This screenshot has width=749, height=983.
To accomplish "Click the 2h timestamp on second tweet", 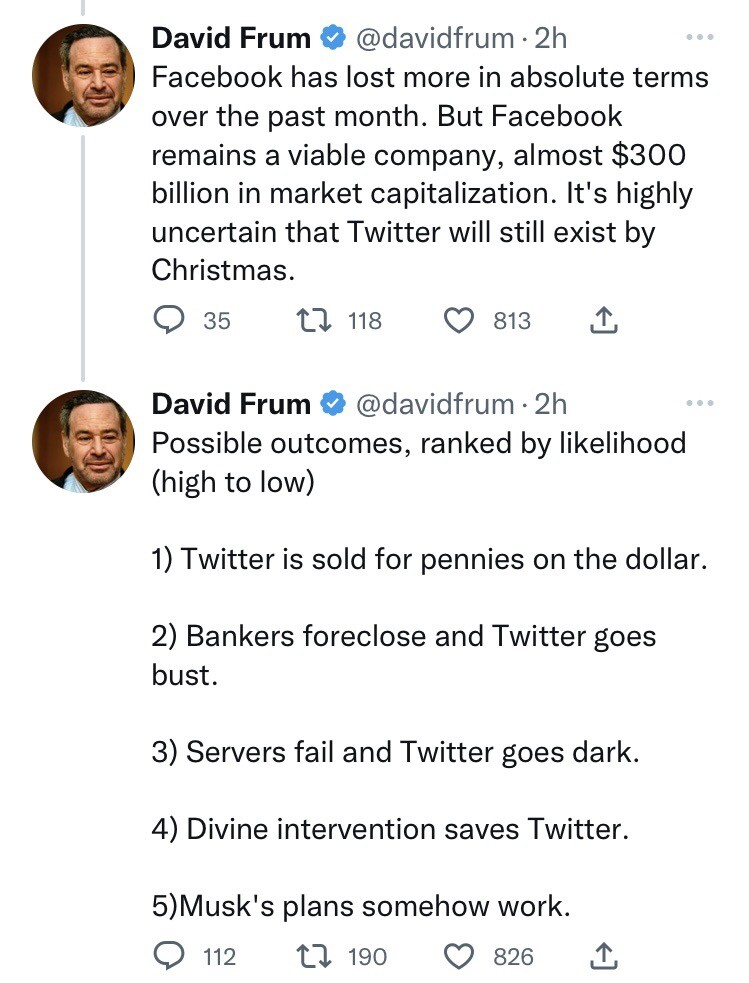I will pos(552,404).
